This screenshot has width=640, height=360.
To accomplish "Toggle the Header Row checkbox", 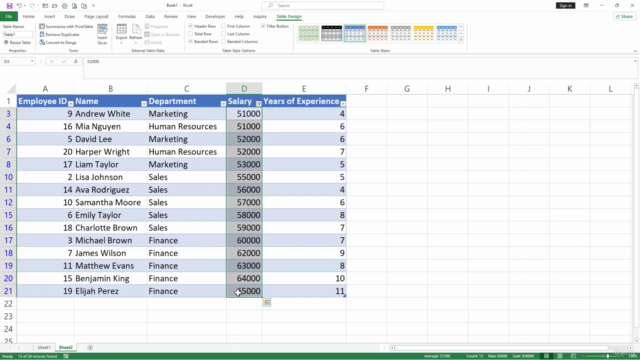I will (191, 26).
